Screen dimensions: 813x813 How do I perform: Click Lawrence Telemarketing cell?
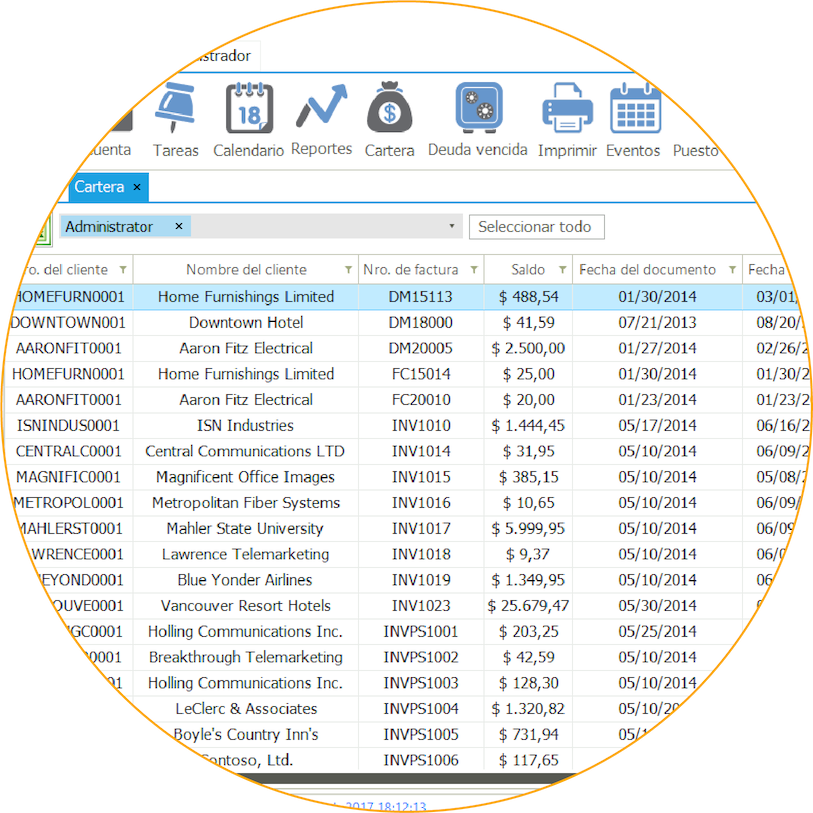[246, 554]
